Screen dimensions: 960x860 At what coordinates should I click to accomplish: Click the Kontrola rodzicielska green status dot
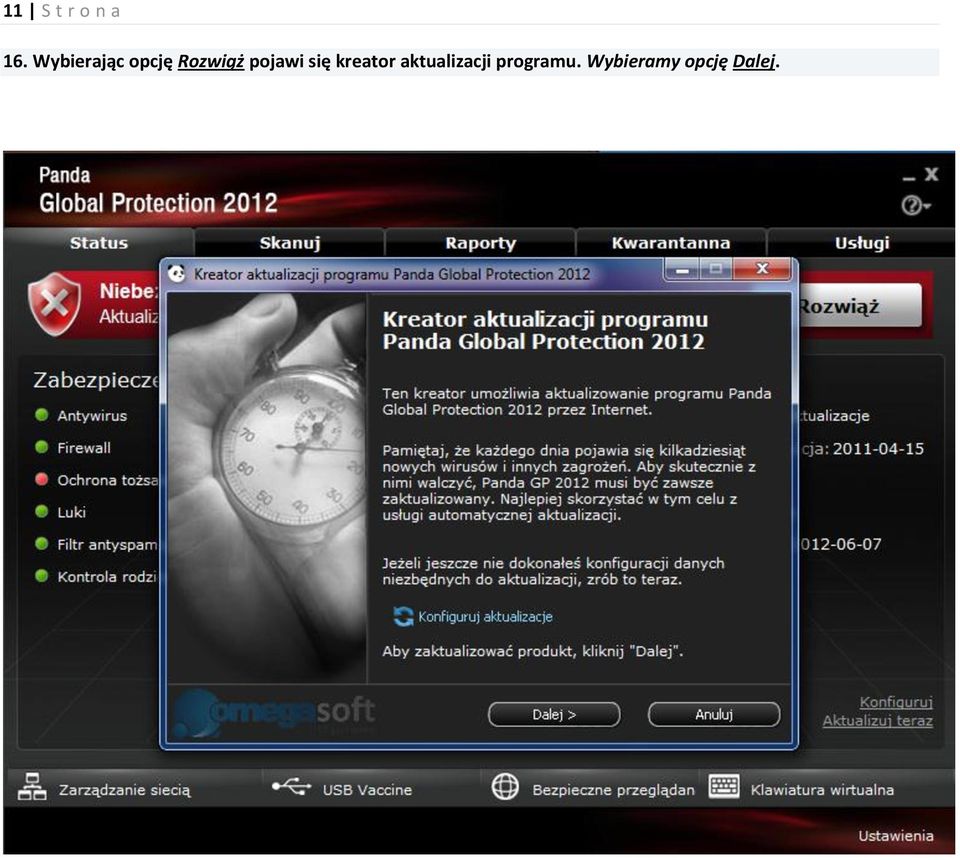click(x=42, y=576)
